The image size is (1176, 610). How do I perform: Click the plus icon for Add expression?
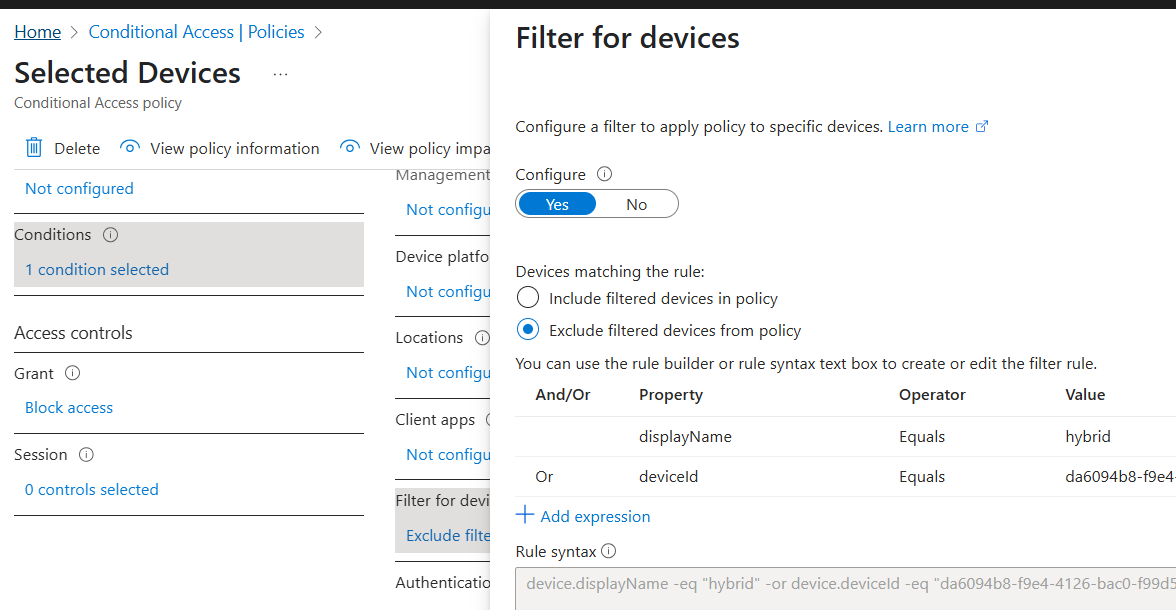525,515
